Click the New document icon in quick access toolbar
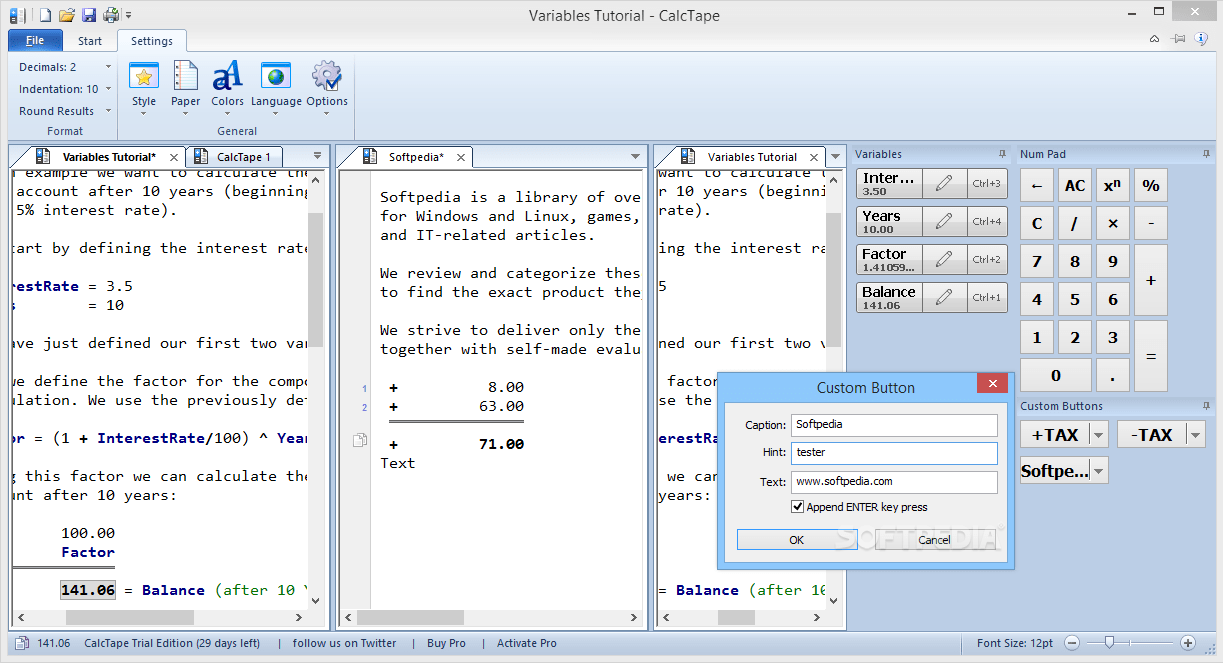This screenshot has height=663, width=1223. (x=45, y=15)
